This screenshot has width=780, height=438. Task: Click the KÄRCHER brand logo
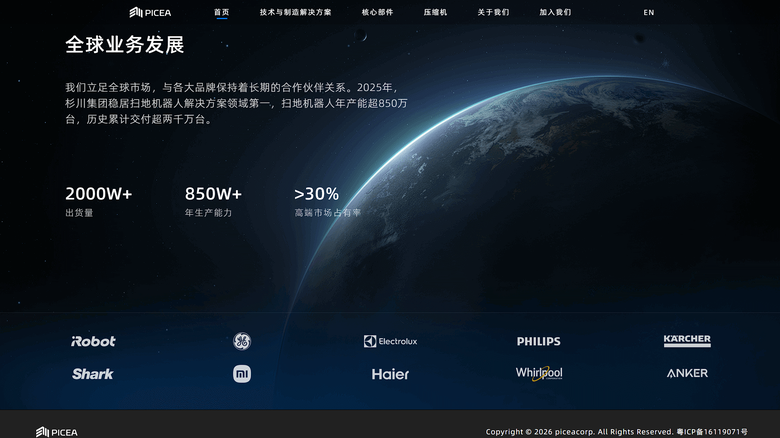tap(687, 340)
